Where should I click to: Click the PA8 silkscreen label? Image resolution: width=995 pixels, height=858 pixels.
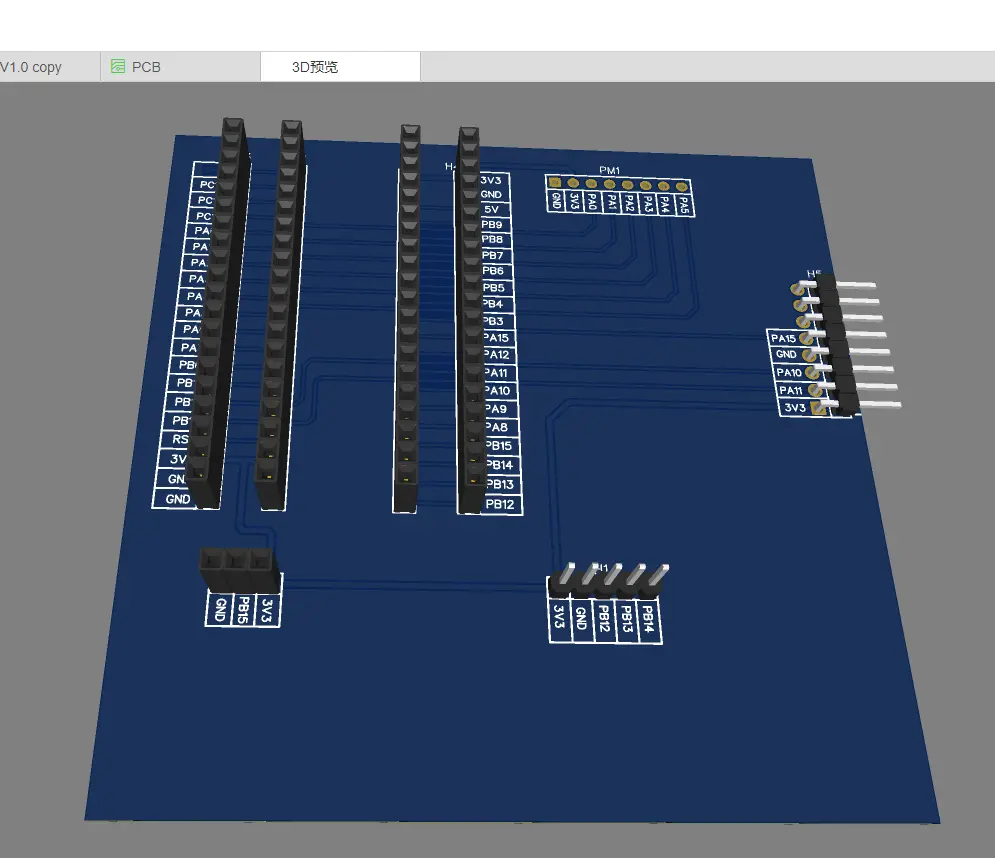point(496,428)
